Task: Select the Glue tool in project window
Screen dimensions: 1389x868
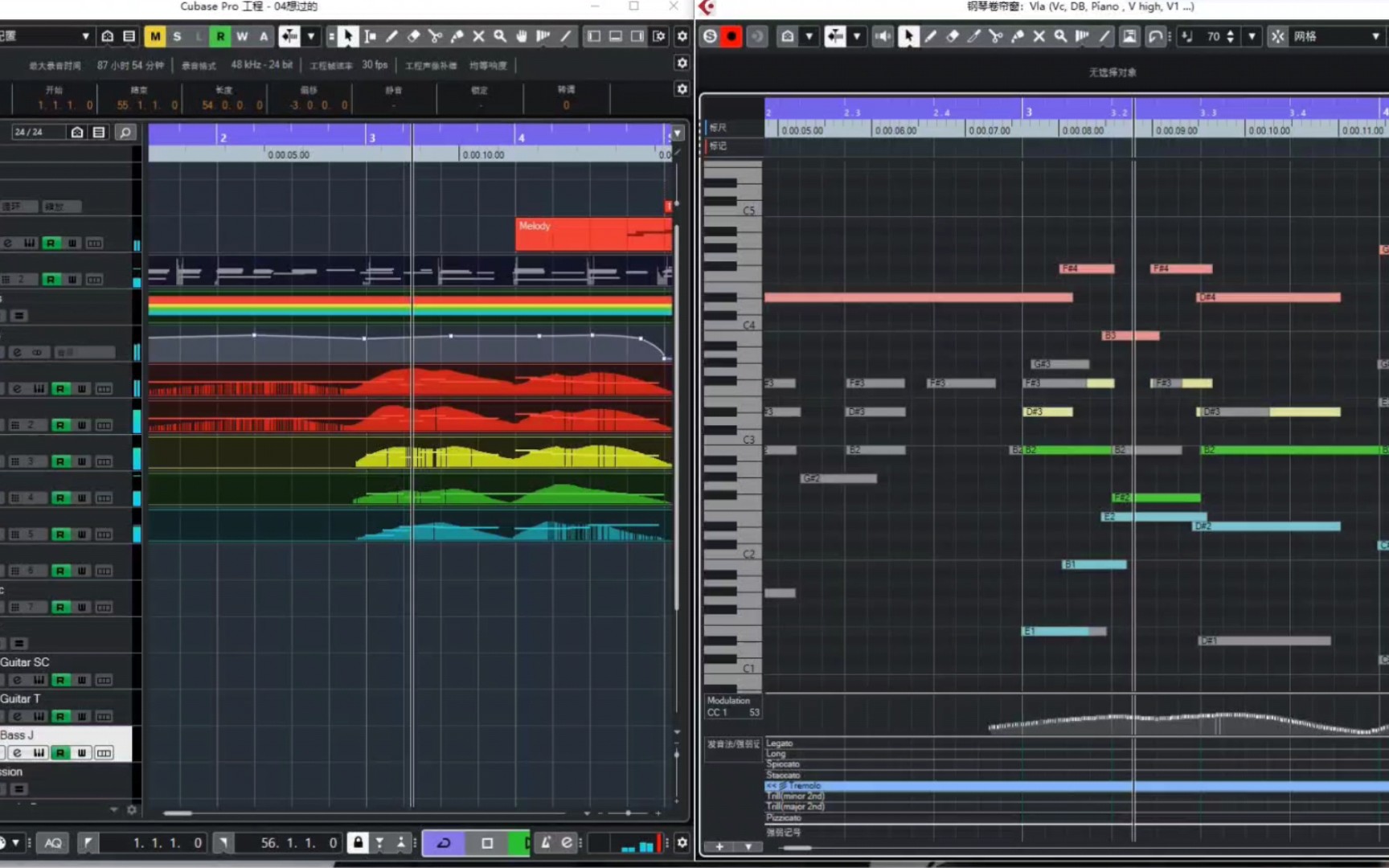Action: click(457, 36)
